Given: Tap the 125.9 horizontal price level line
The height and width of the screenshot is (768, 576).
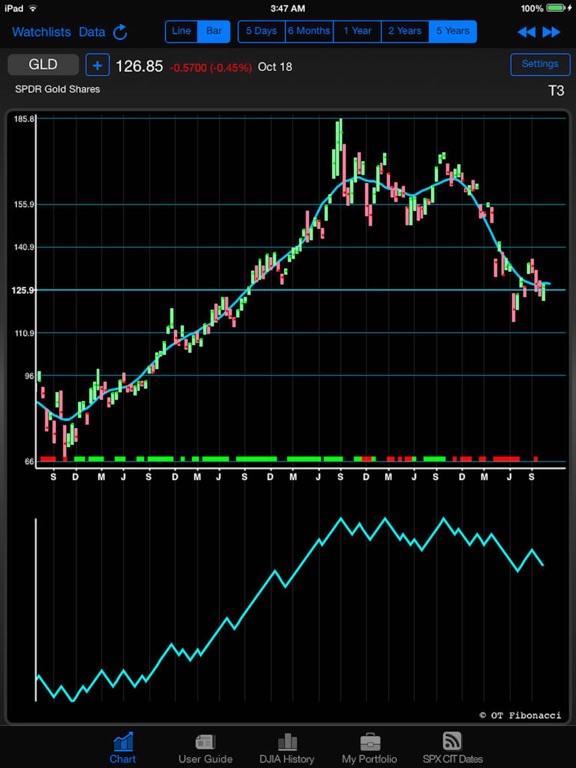Looking at the screenshot, I should [301, 290].
